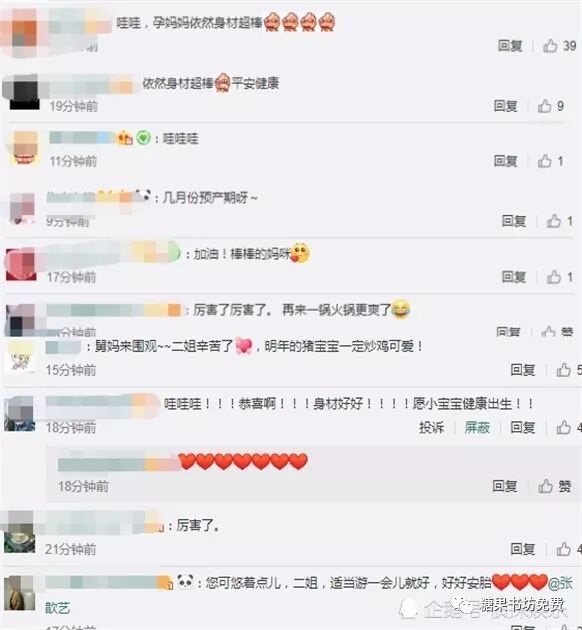Reply to the 孕妈妈依然身材超棒 comment
The width and height of the screenshot is (582, 630).
point(510,46)
